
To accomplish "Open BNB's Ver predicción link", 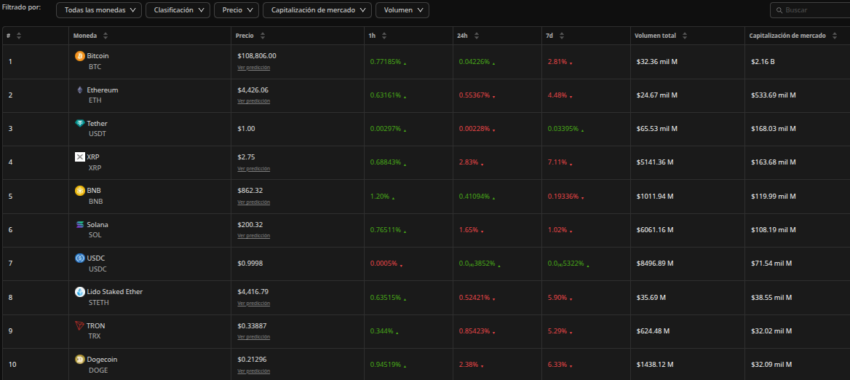I will (x=254, y=202).
